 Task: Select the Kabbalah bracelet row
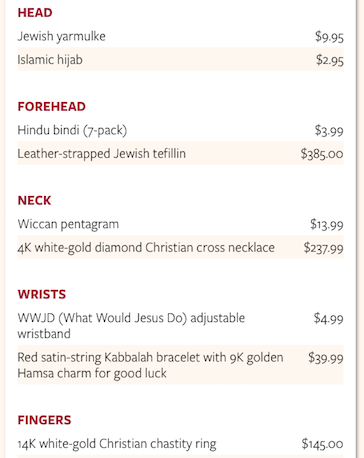180,365
